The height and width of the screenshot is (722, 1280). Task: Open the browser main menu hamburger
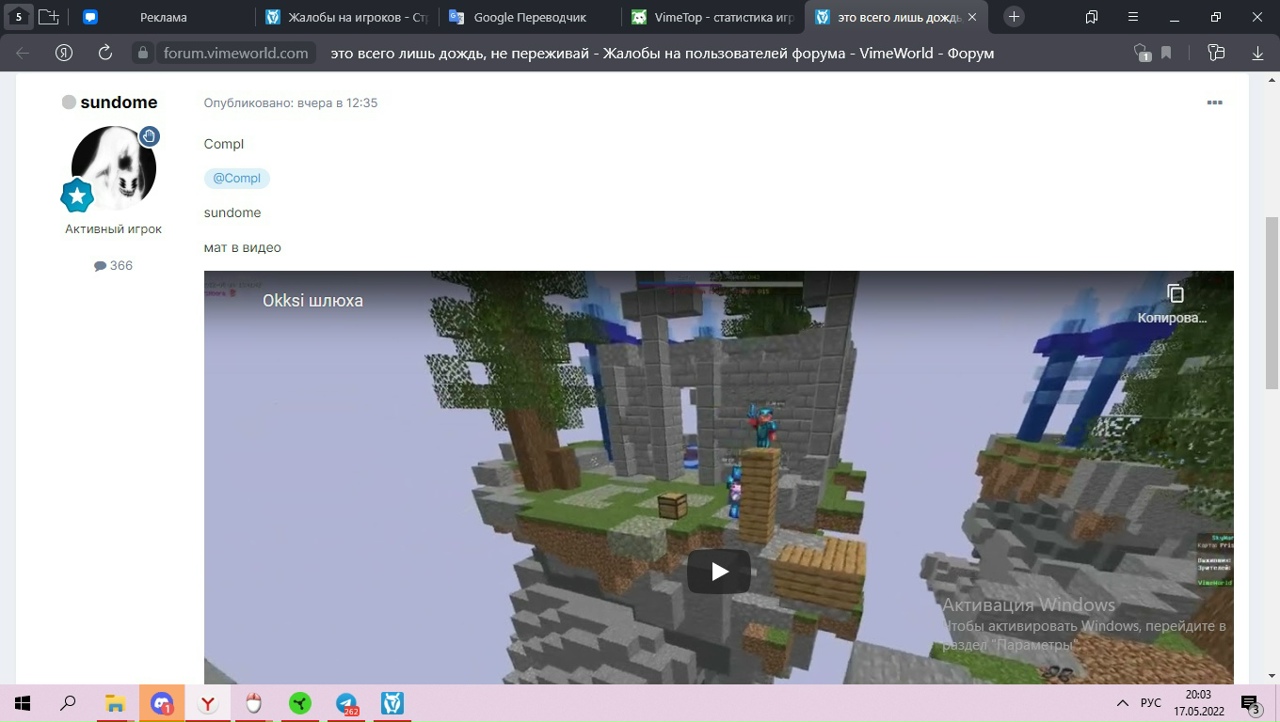1133,17
